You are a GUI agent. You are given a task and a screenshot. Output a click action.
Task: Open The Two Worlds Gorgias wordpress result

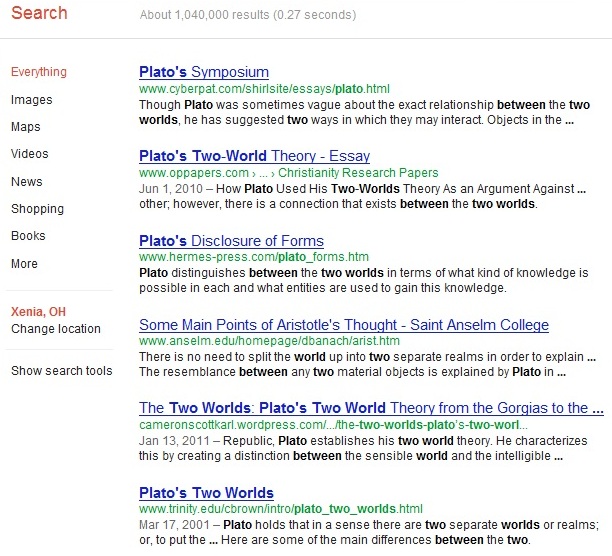pos(371,408)
